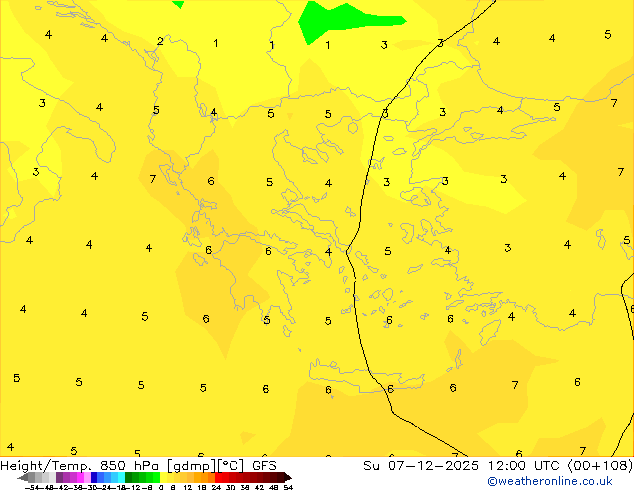Pick the light pink legend swatch
634x490 pixels.
(x=87, y=477)
